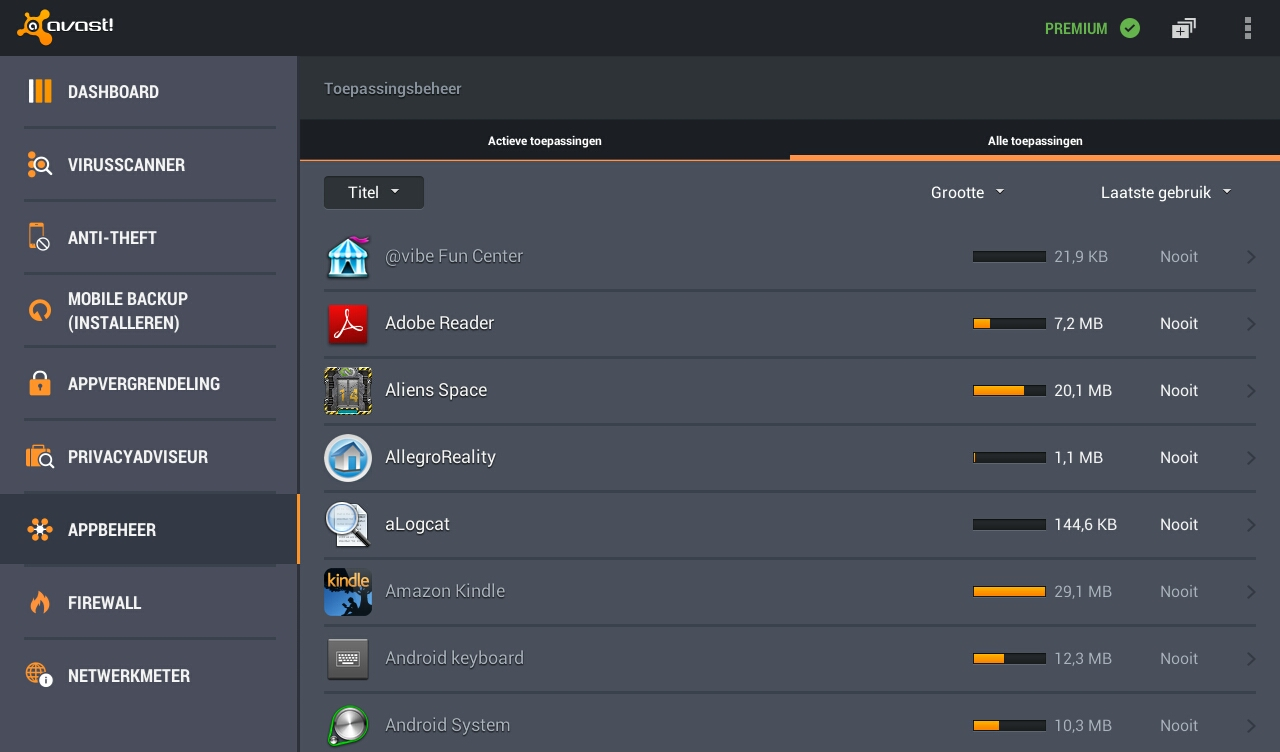Click the Amazon Kindle app icon

click(x=348, y=591)
